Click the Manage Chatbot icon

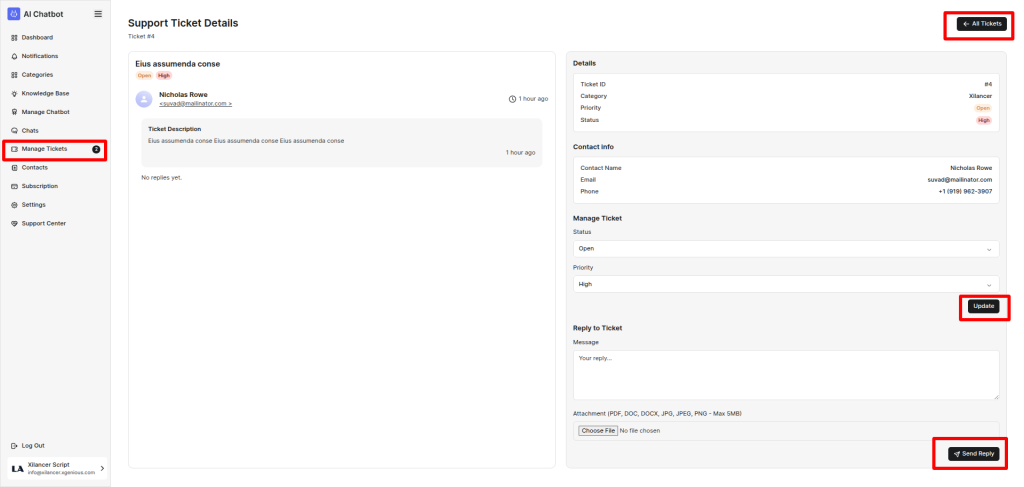(14, 112)
